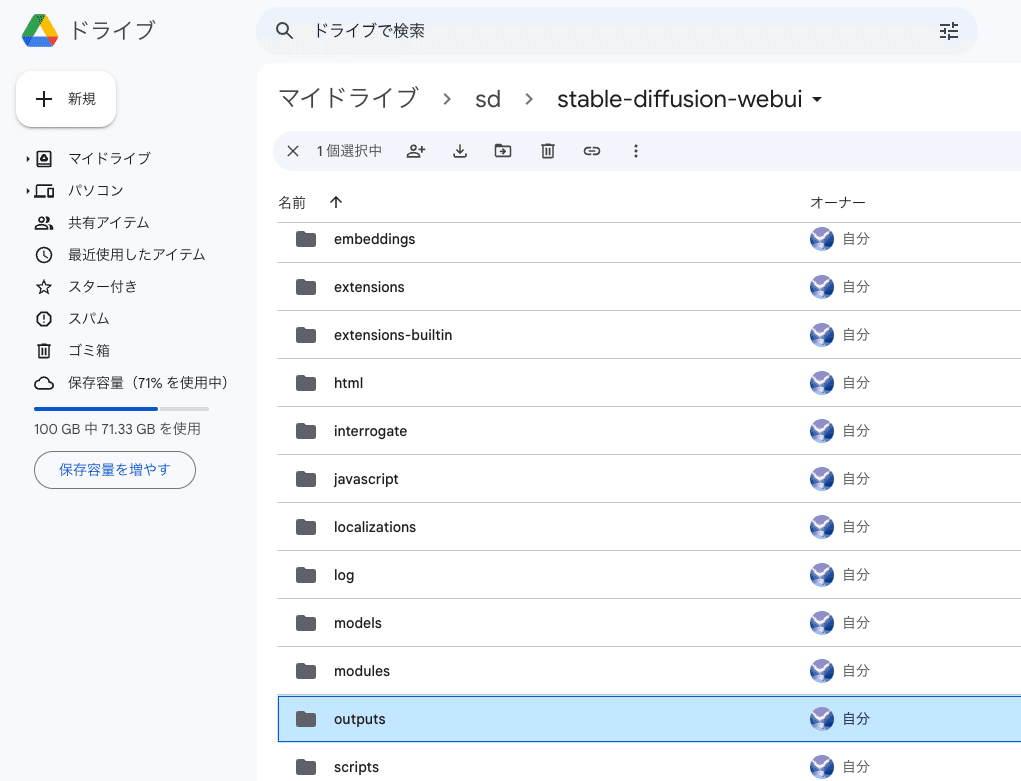Delete selection with the trash icon
Image resolution: width=1021 pixels, height=781 pixels.
(547, 151)
